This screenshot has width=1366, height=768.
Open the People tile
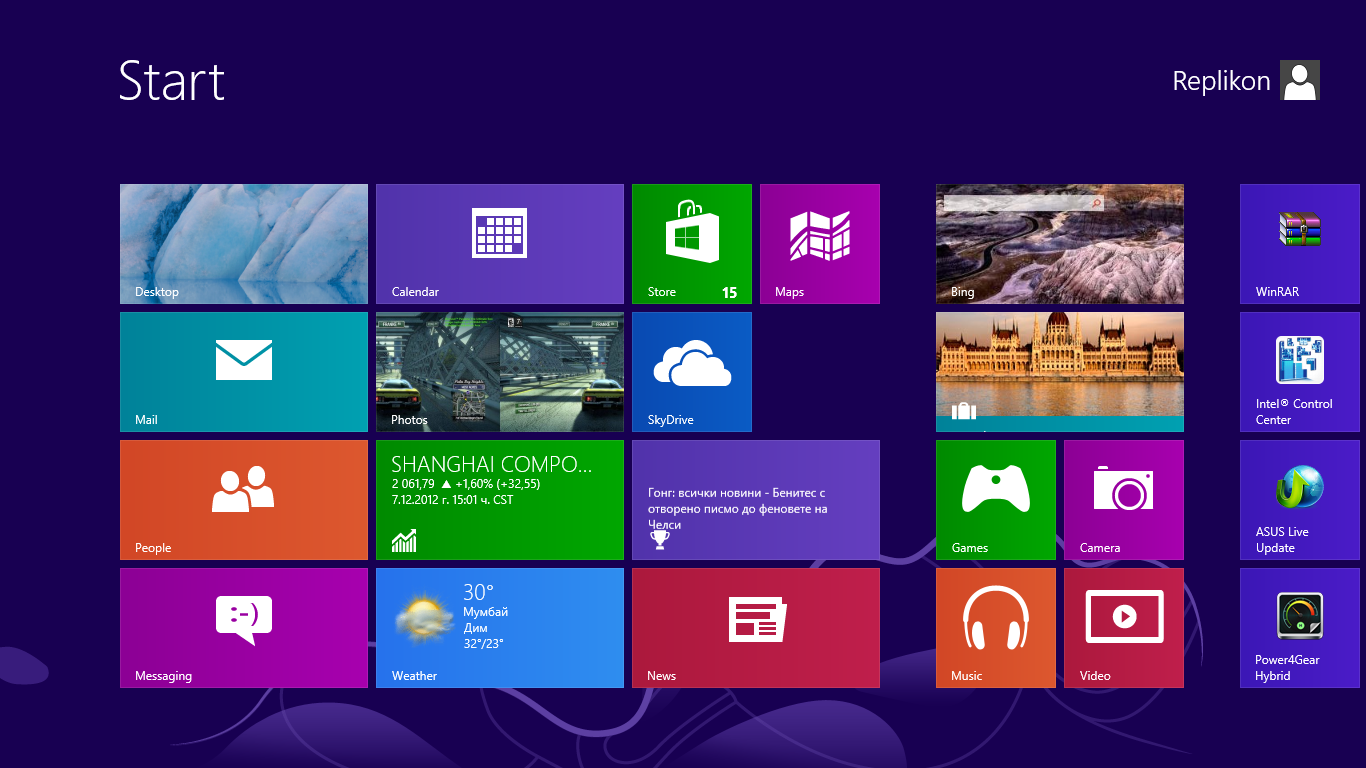click(x=243, y=499)
